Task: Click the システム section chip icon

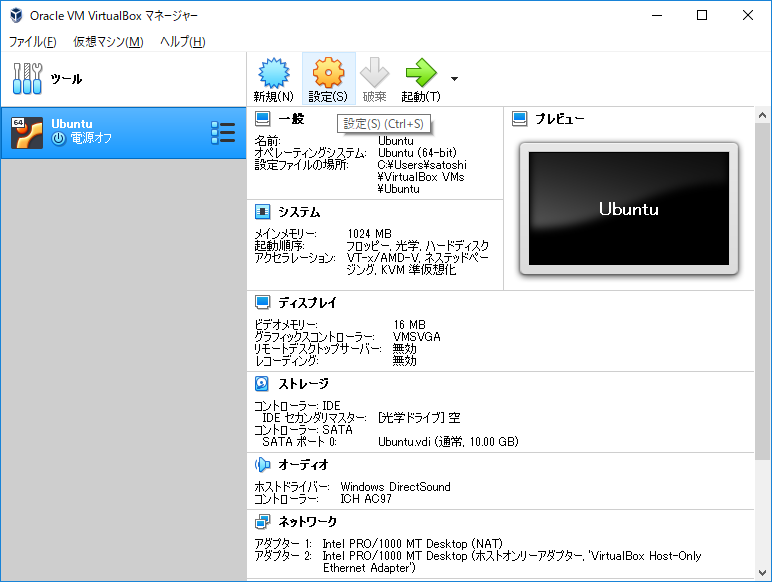Action: 262,212
